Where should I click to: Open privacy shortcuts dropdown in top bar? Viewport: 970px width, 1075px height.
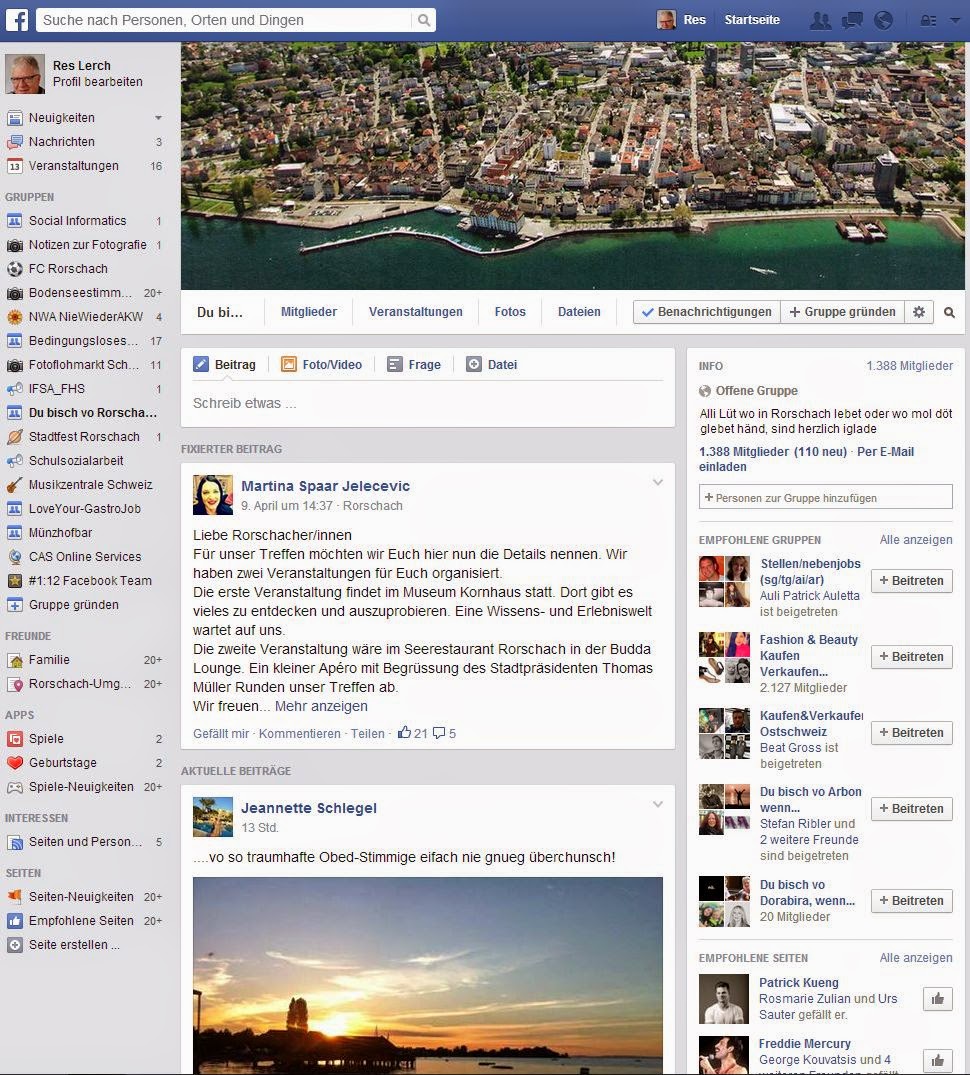pos(931,20)
